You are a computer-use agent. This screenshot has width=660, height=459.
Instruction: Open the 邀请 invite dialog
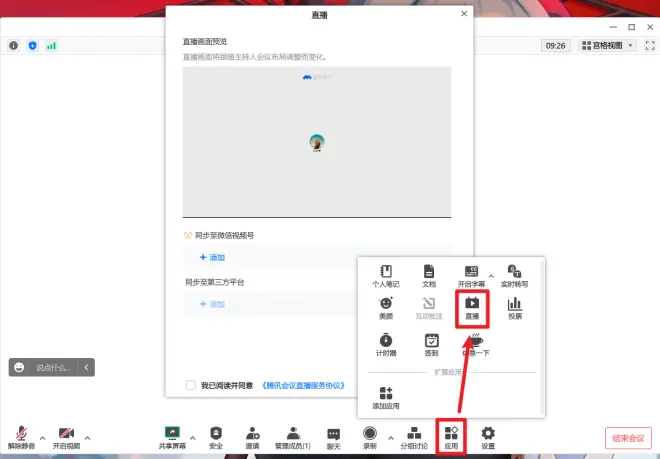pos(253,438)
